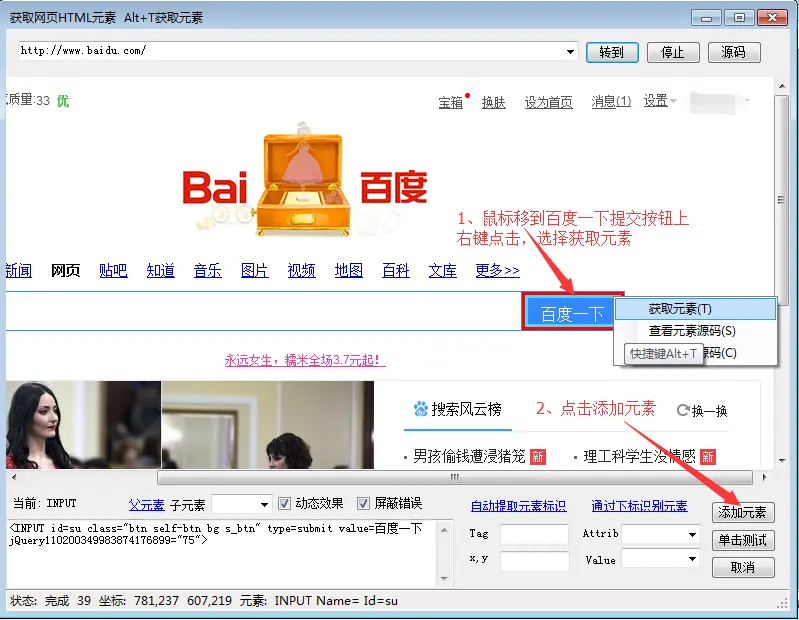Viewport: 799px width, 620px height.
Task: Click the page scroll-down arrow
Action: [x=782, y=461]
